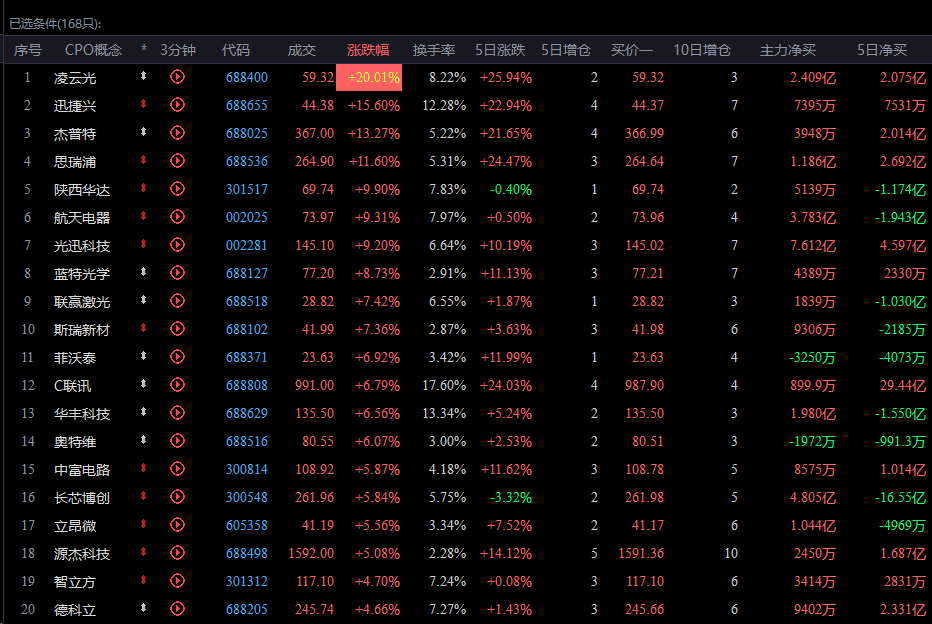The width and height of the screenshot is (932, 624).
Task: Click the play icon in 光迅科技 row
Action: point(178,245)
